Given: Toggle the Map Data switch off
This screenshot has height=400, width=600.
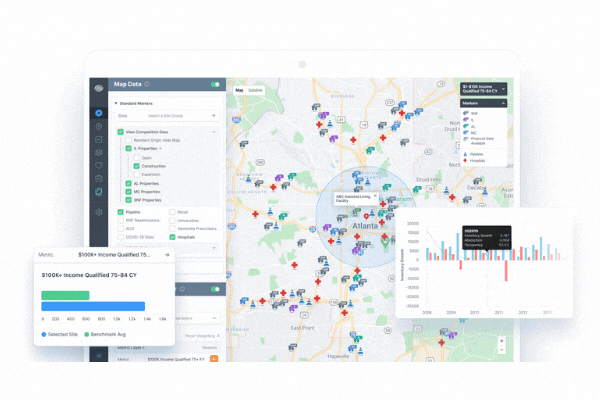Looking at the screenshot, I should 214,85.
